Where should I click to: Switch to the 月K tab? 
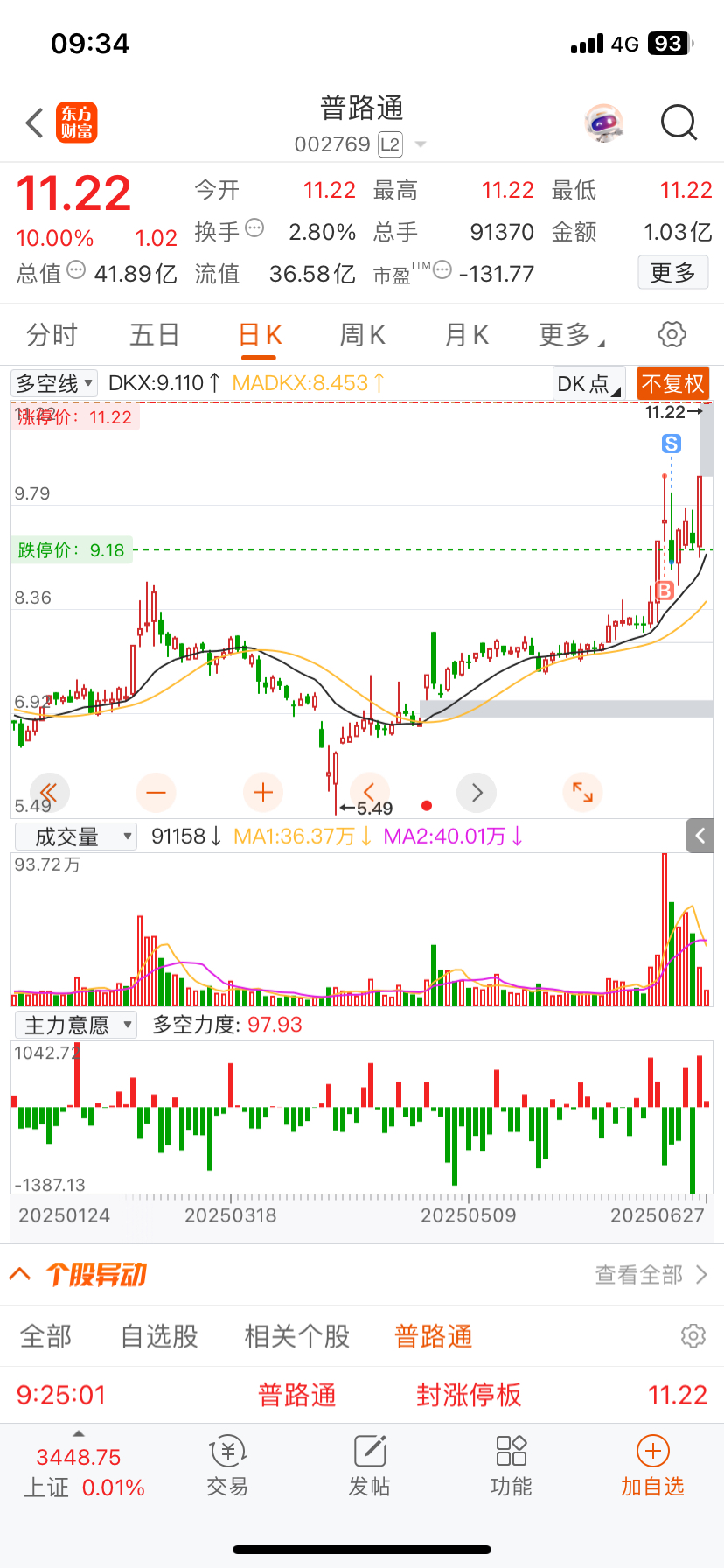(x=467, y=335)
